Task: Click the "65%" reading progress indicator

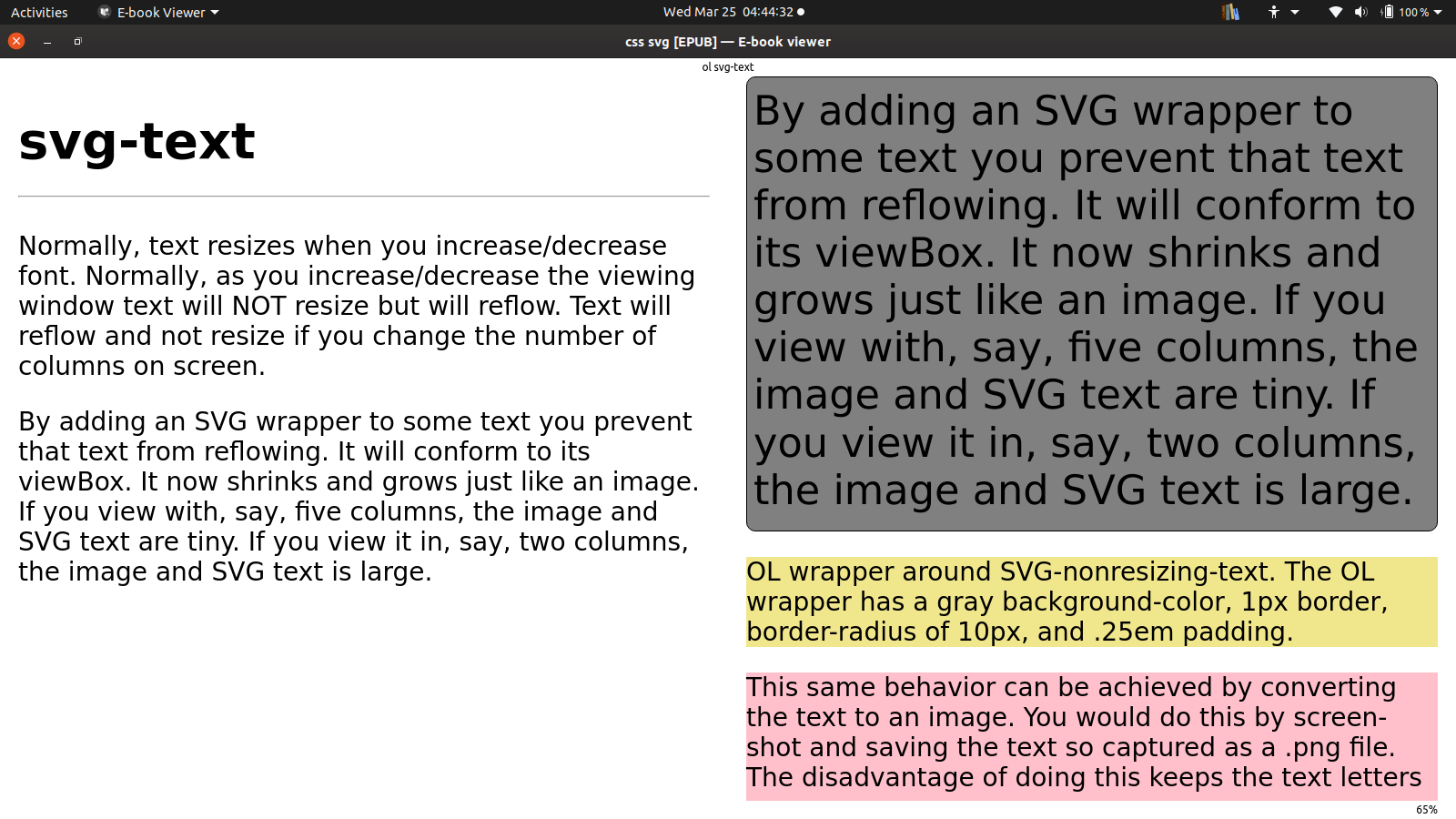Action: click(x=1427, y=809)
